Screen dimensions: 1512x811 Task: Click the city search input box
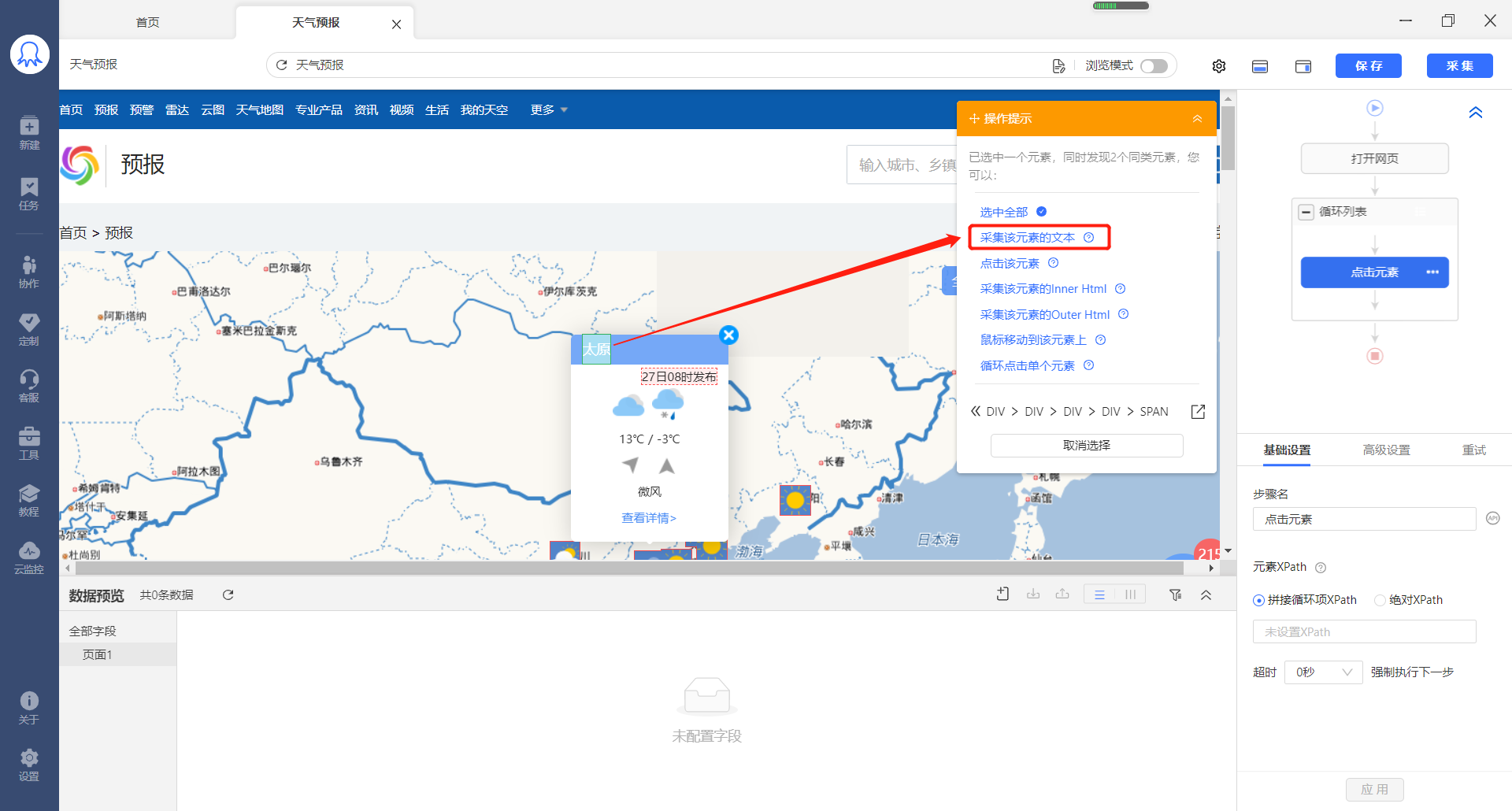902,165
